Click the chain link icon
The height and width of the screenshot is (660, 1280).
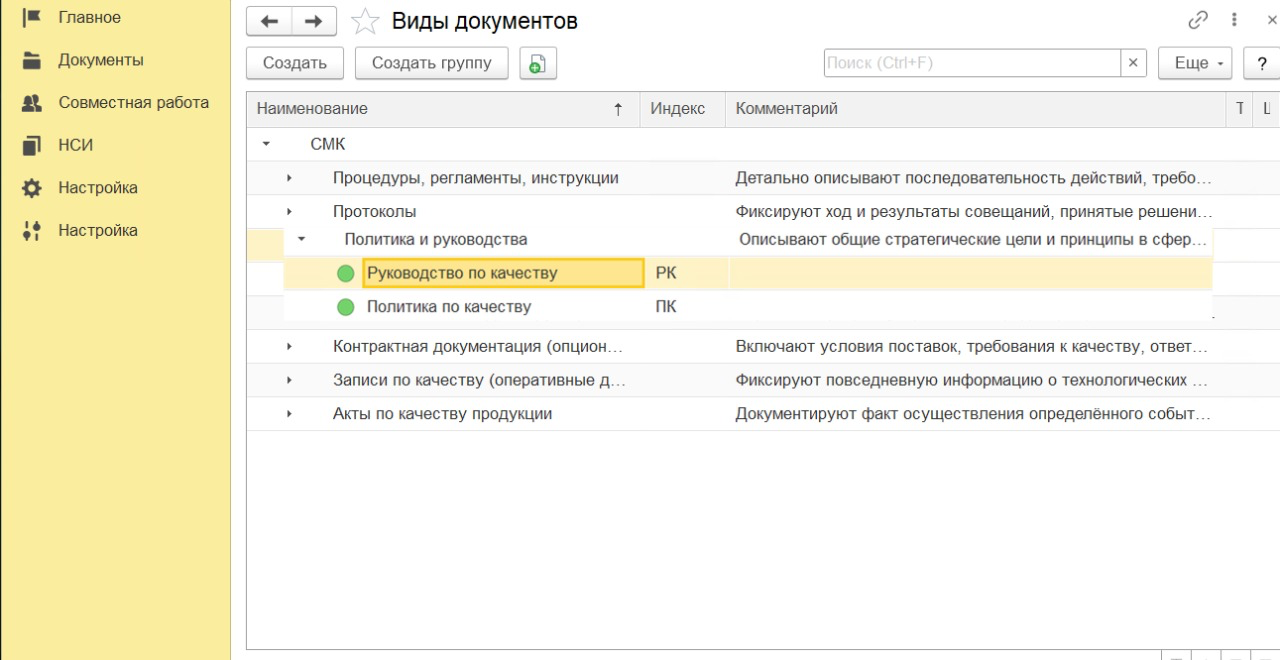[1198, 20]
